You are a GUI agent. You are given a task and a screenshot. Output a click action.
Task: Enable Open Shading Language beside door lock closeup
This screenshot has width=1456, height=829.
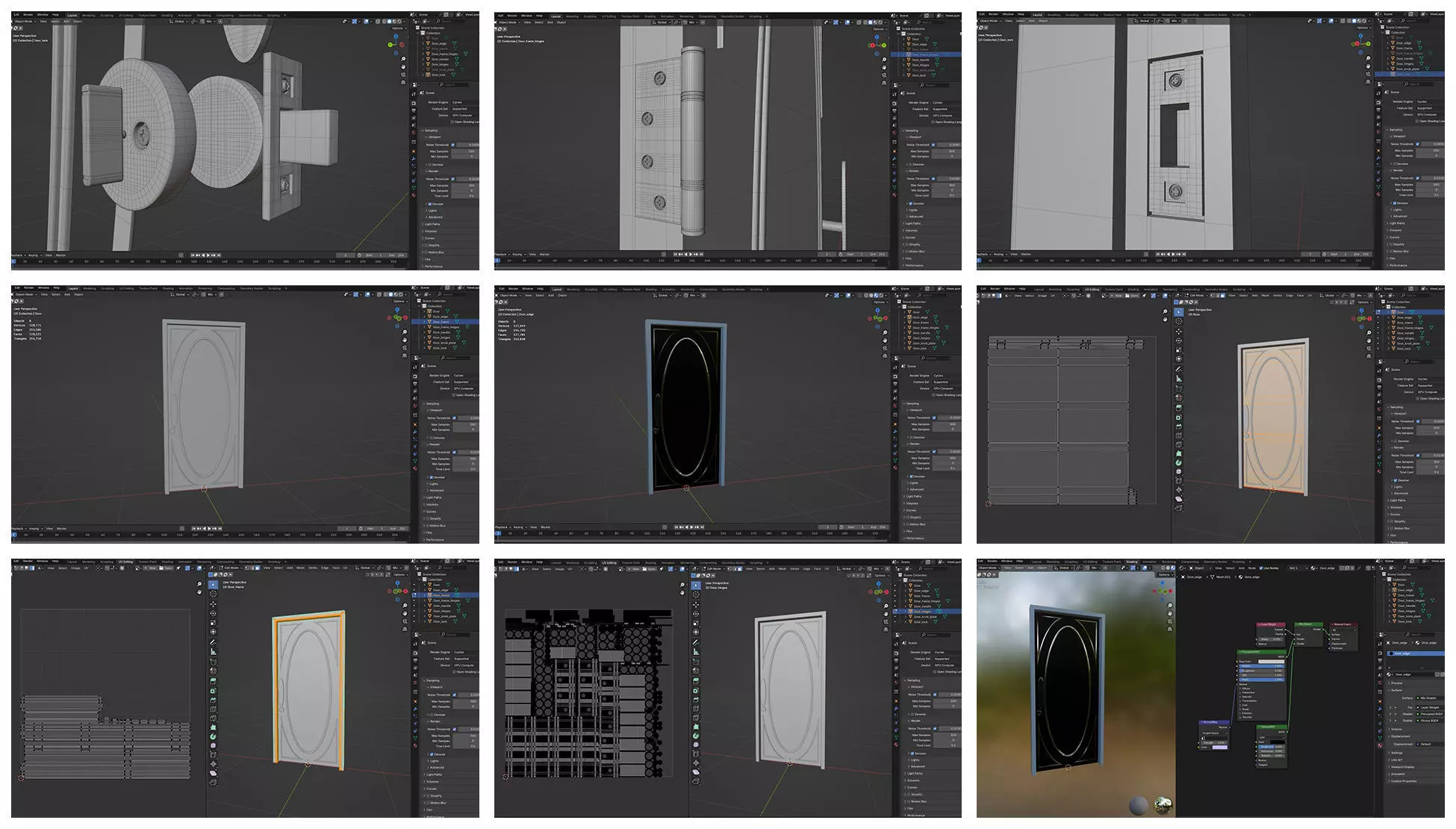[452, 122]
